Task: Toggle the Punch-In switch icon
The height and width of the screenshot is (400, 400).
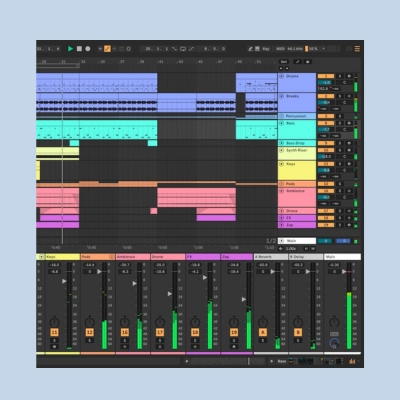Action: tap(174, 49)
